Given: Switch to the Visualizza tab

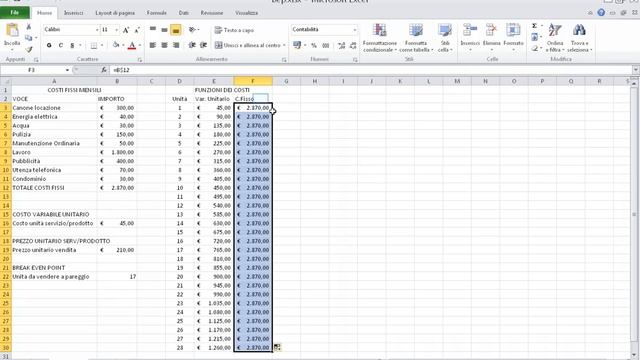Looking at the screenshot, I should (246, 13).
